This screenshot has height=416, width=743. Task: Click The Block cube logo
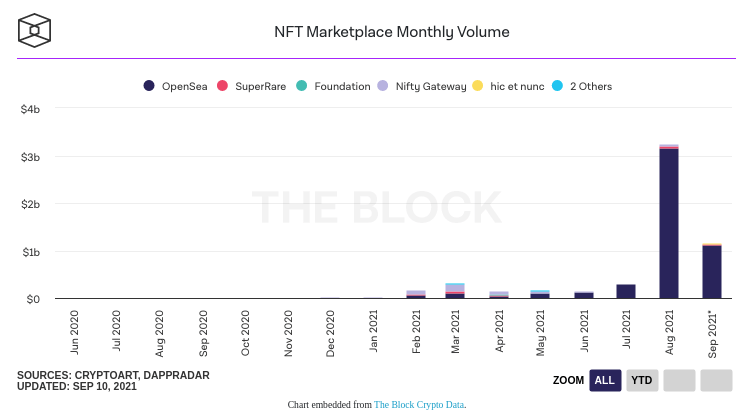coord(35,30)
